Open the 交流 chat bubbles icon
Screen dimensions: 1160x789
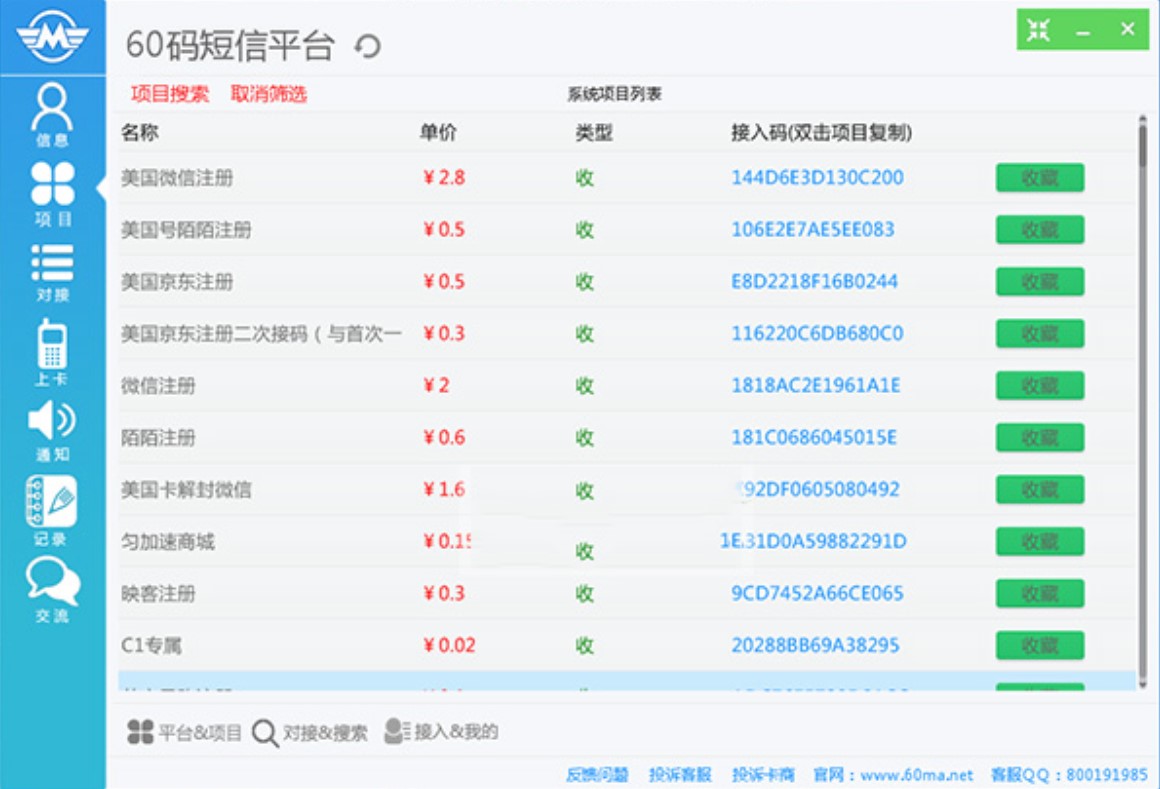coord(53,589)
